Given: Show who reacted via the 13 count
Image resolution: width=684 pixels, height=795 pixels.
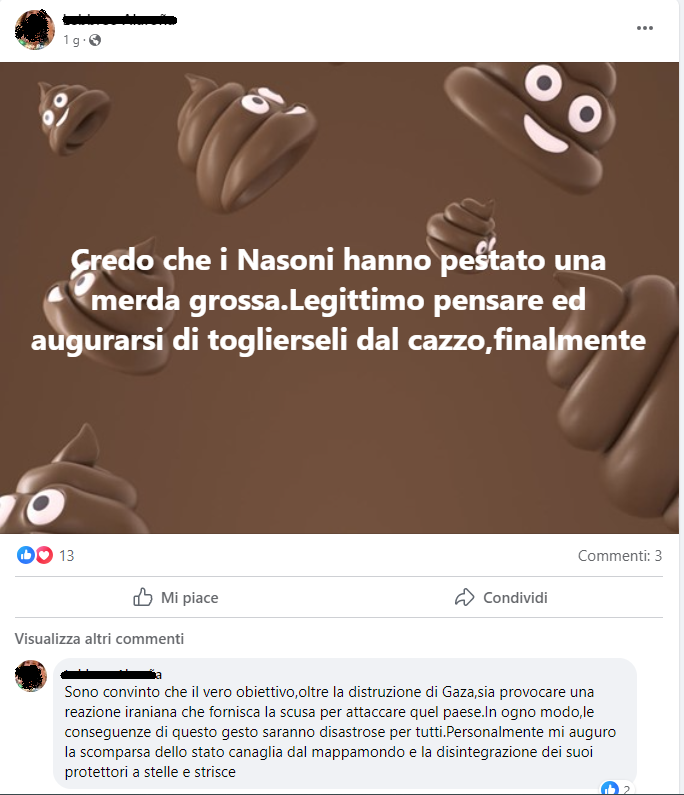Looking at the screenshot, I should (x=66, y=556).
